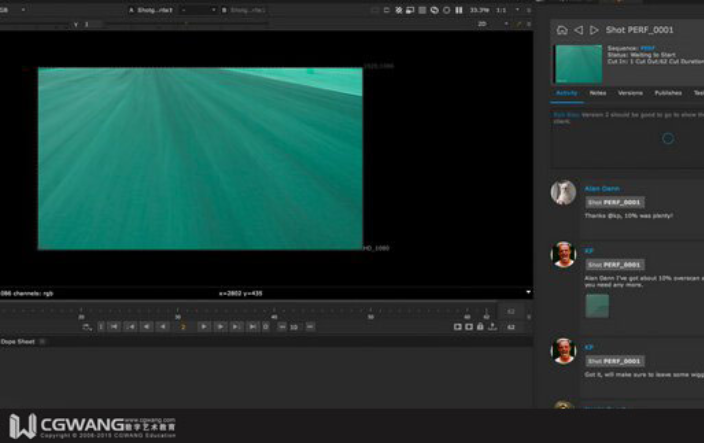Switch to the Versions tab
The width and height of the screenshot is (704, 443).
pos(630,93)
